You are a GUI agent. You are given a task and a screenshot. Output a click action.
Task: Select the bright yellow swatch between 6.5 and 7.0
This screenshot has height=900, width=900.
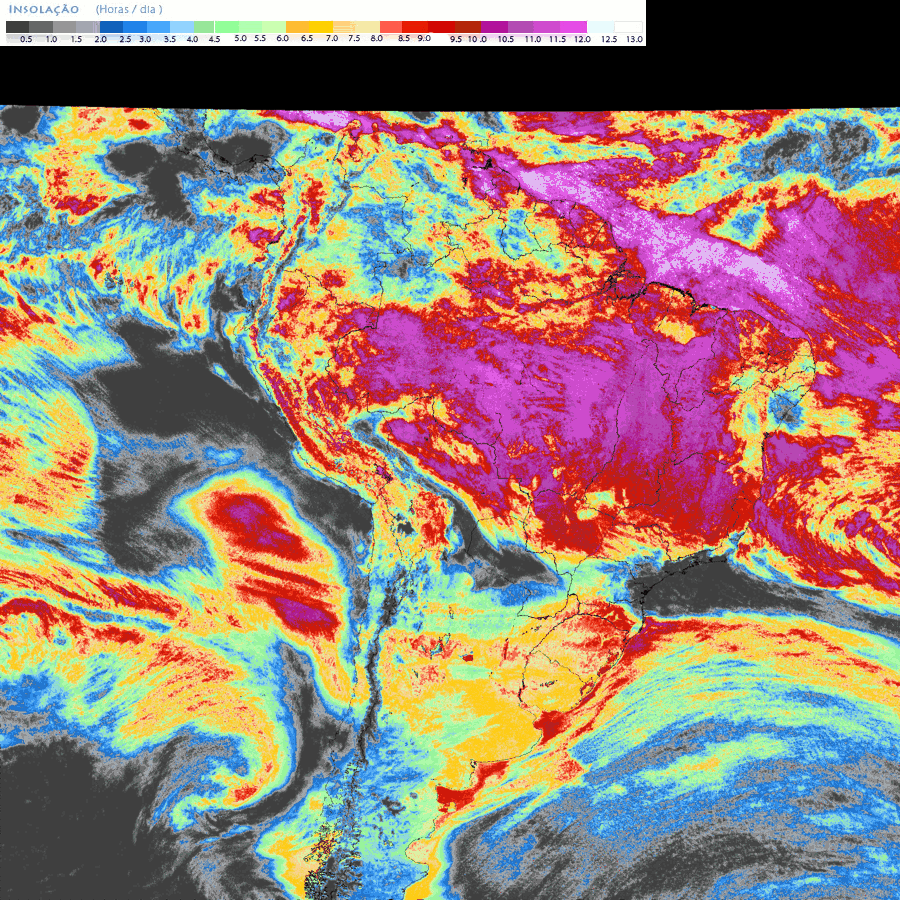point(321,27)
